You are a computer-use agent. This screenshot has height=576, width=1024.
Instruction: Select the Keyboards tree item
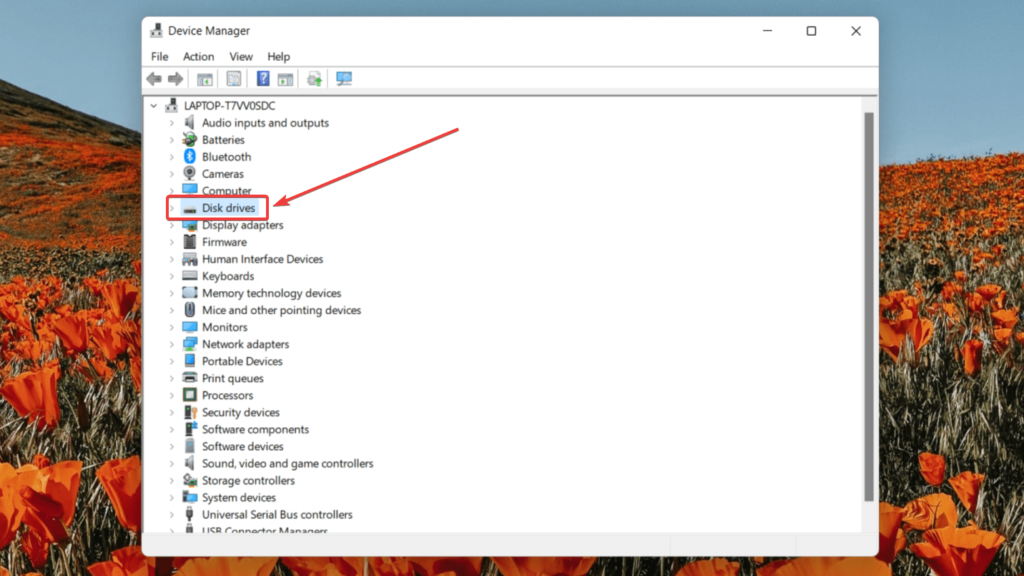227,276
